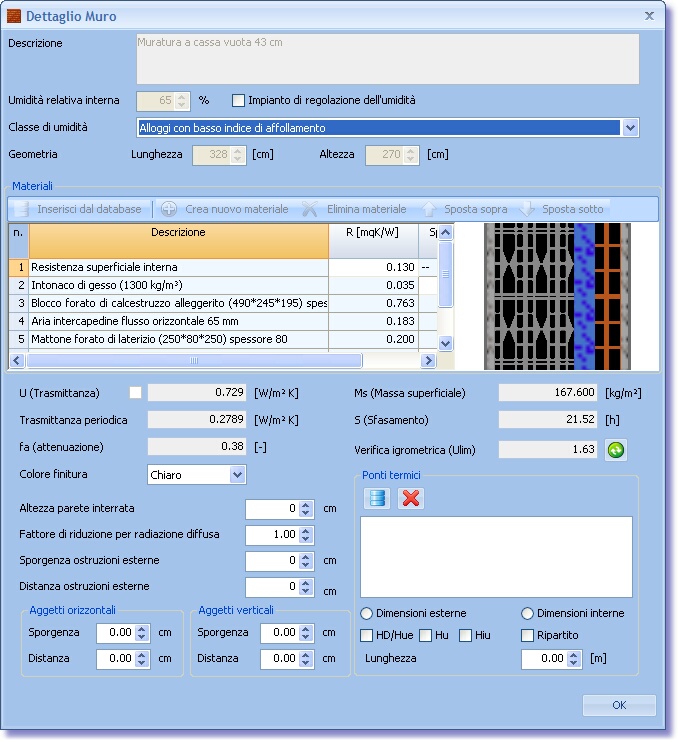The image size is (678, 742).
Task: Click the Sporgenza ostruzioni esterne stepper arrows
Action: click(x=306, y=561)
